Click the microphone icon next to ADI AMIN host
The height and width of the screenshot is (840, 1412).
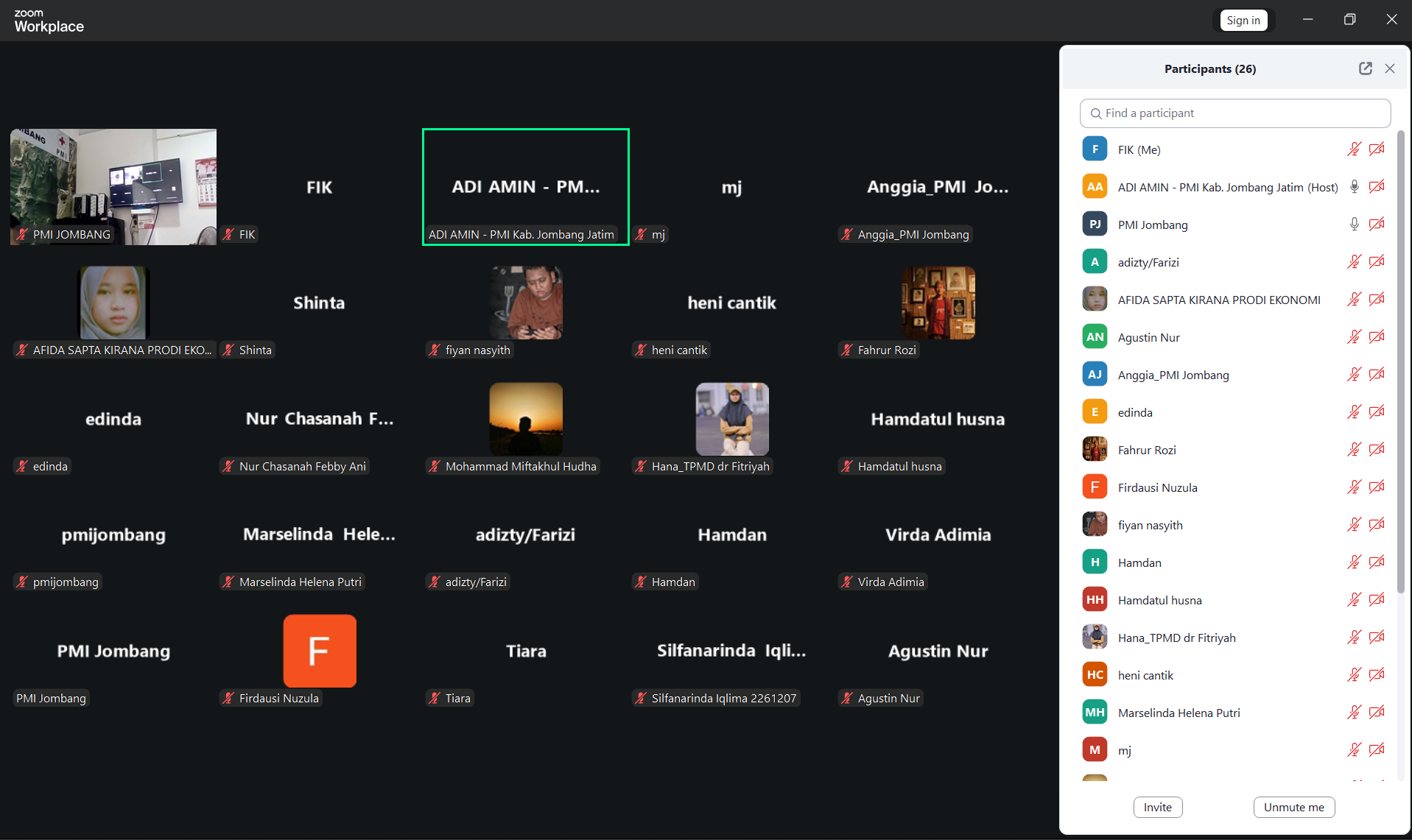[x=1354, y=187]
